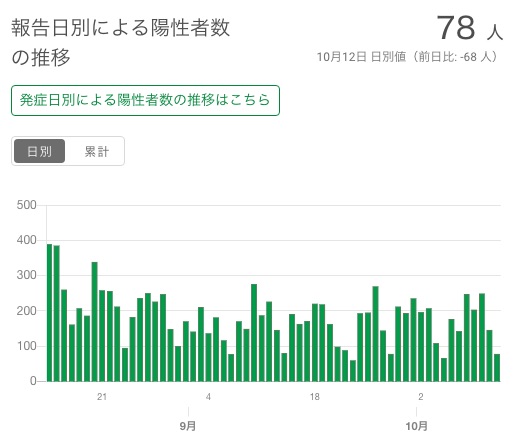Select the 日別 toggle option
Viewport: 514px width, 438px height.
[39, 151]
